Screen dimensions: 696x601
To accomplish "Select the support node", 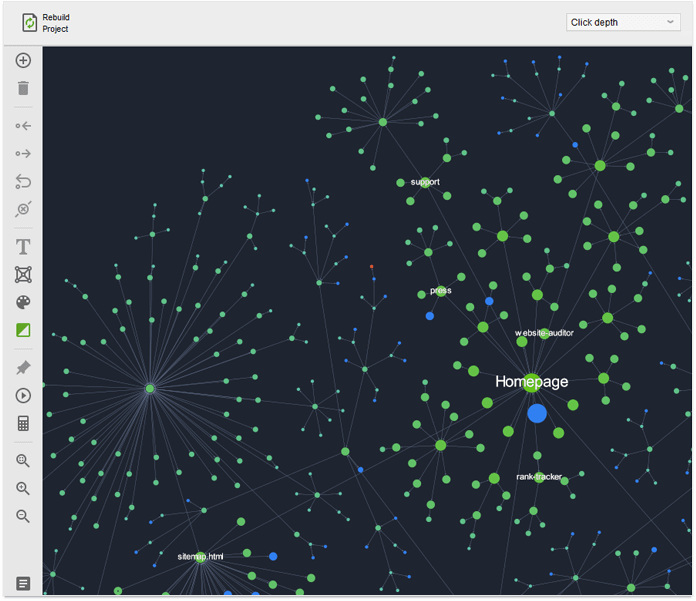I will point(425,182).
